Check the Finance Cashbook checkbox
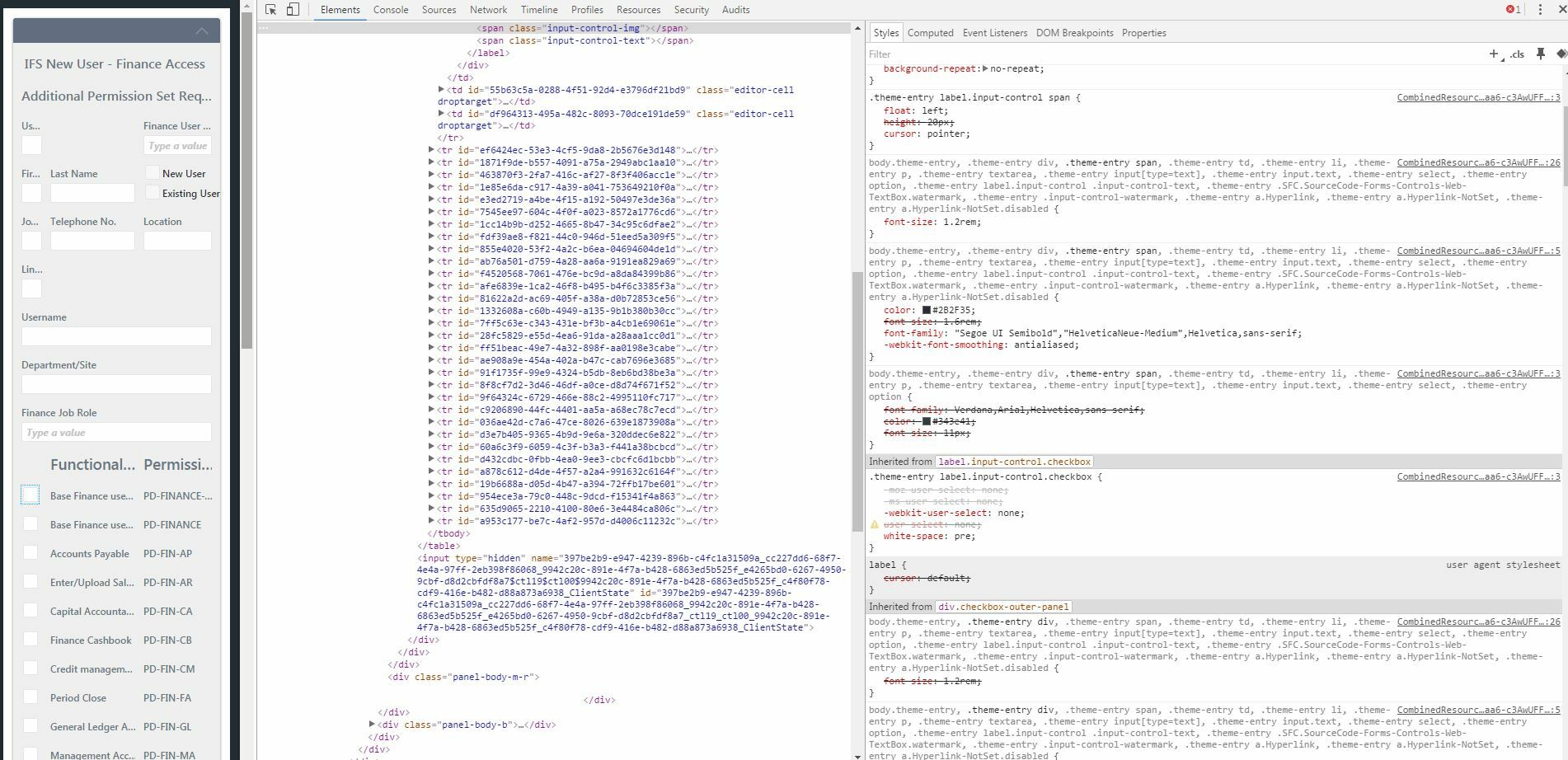Image resolution: width=1568 pixels, height=760 pixels. (x=31, y=639)
